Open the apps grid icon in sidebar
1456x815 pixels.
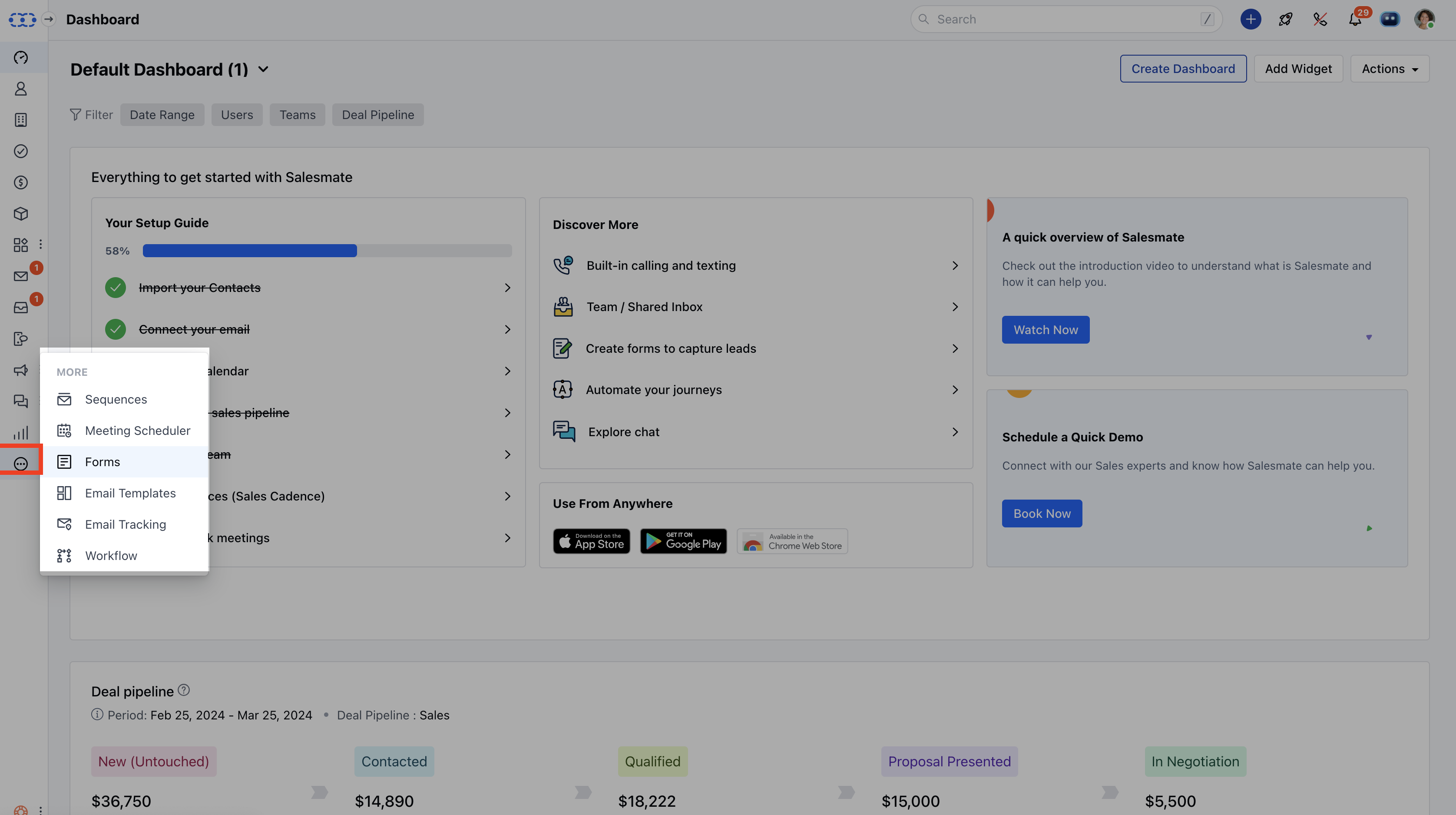(21, 245)
